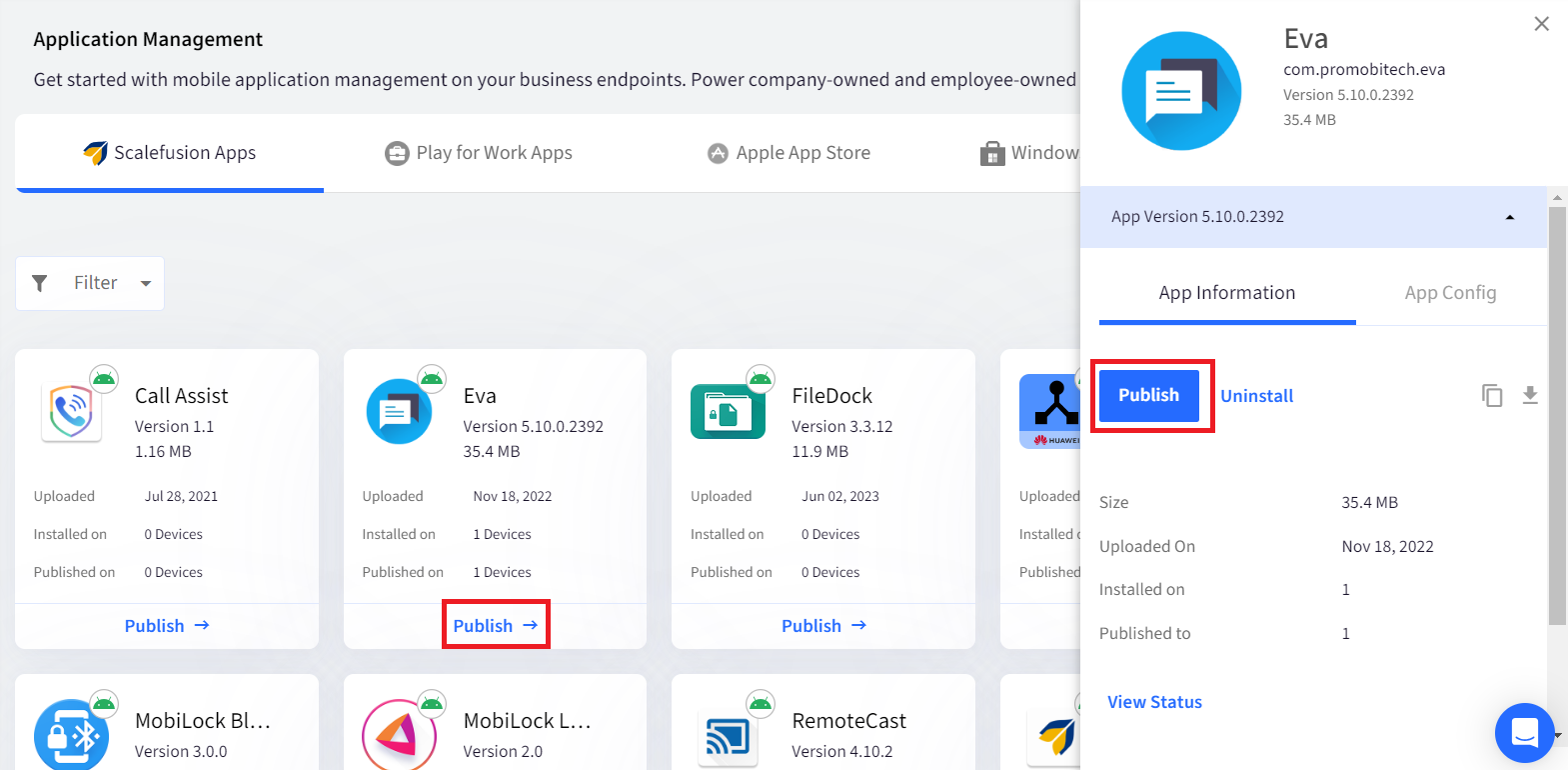The width and height of the screenshot is (1568, 770).
Task: Click the Scalefusion logo icon in tab
Action: pyautogui.click(x=95, y=153)
